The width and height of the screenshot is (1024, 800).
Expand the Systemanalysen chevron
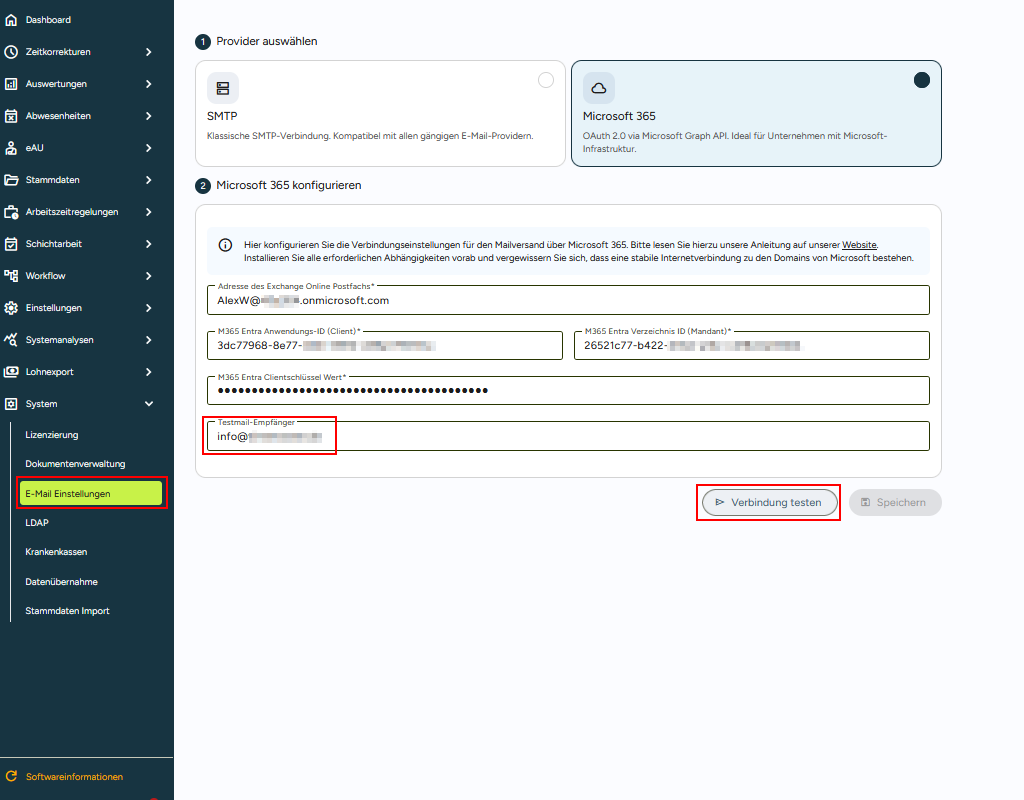pyautogui.click(x=149, y=340)
